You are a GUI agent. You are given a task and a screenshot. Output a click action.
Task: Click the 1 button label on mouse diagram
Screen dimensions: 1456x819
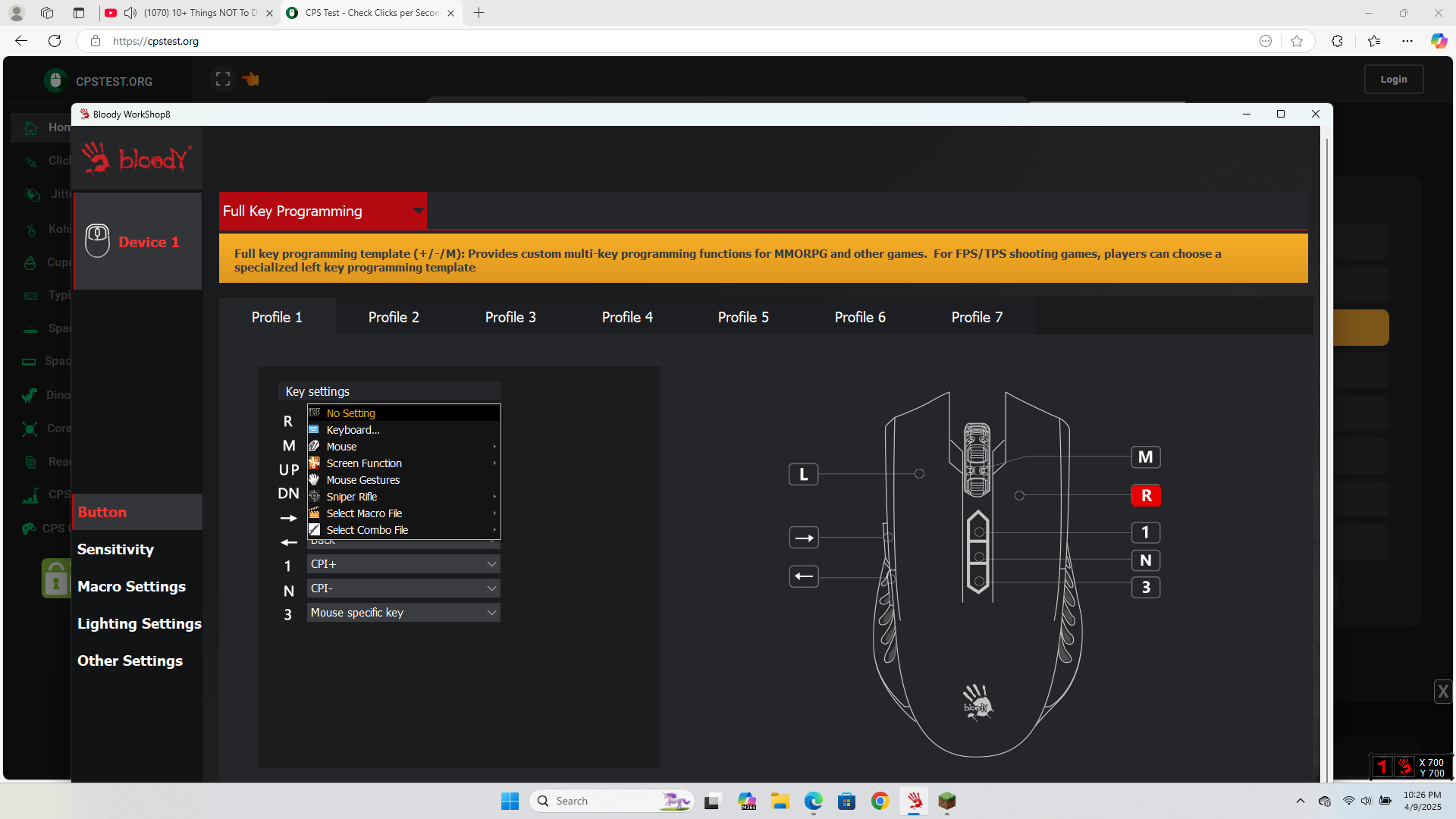(1146, 532)
